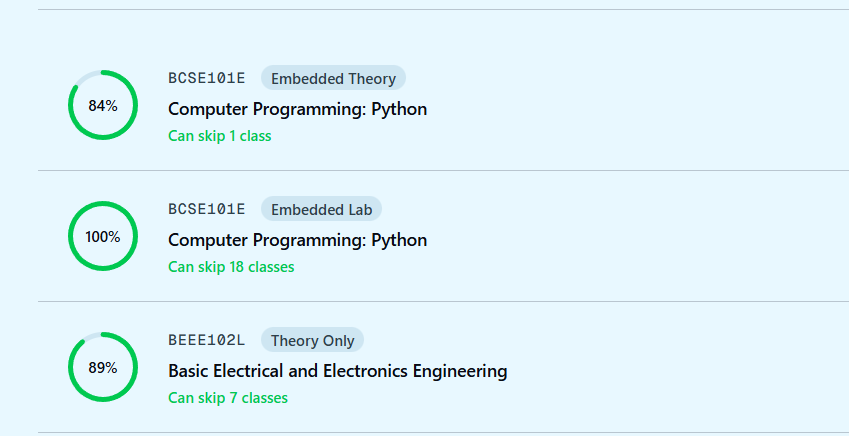
Task: Click the 'Can skip 7 classes' text
Action: pyautogui.click(x=227, y=398)
